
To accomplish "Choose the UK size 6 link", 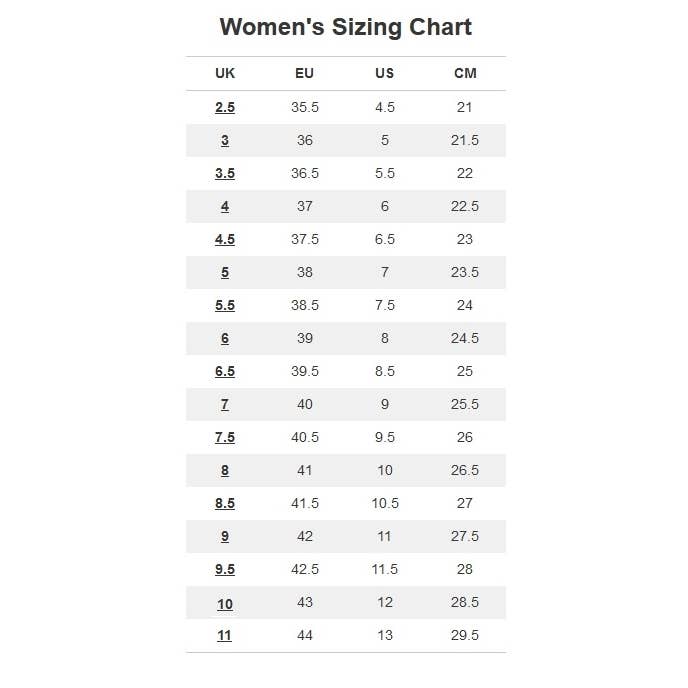I will click(225, 339).
